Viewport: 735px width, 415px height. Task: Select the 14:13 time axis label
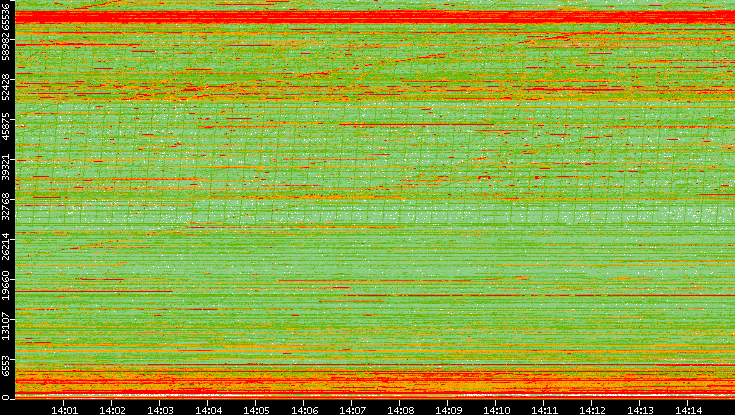point(640,410)
